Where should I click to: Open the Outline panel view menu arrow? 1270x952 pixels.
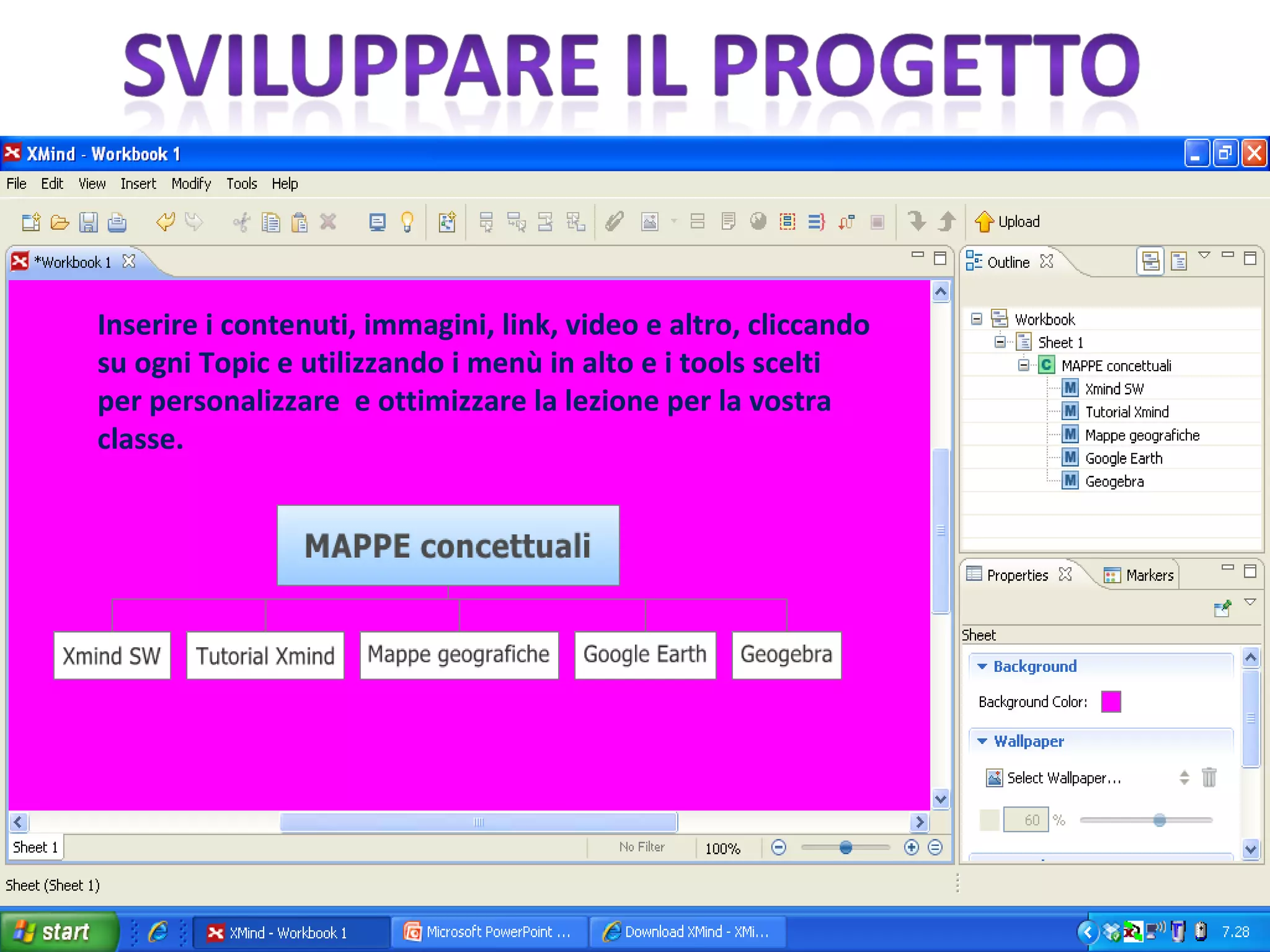coord(1204,255)
